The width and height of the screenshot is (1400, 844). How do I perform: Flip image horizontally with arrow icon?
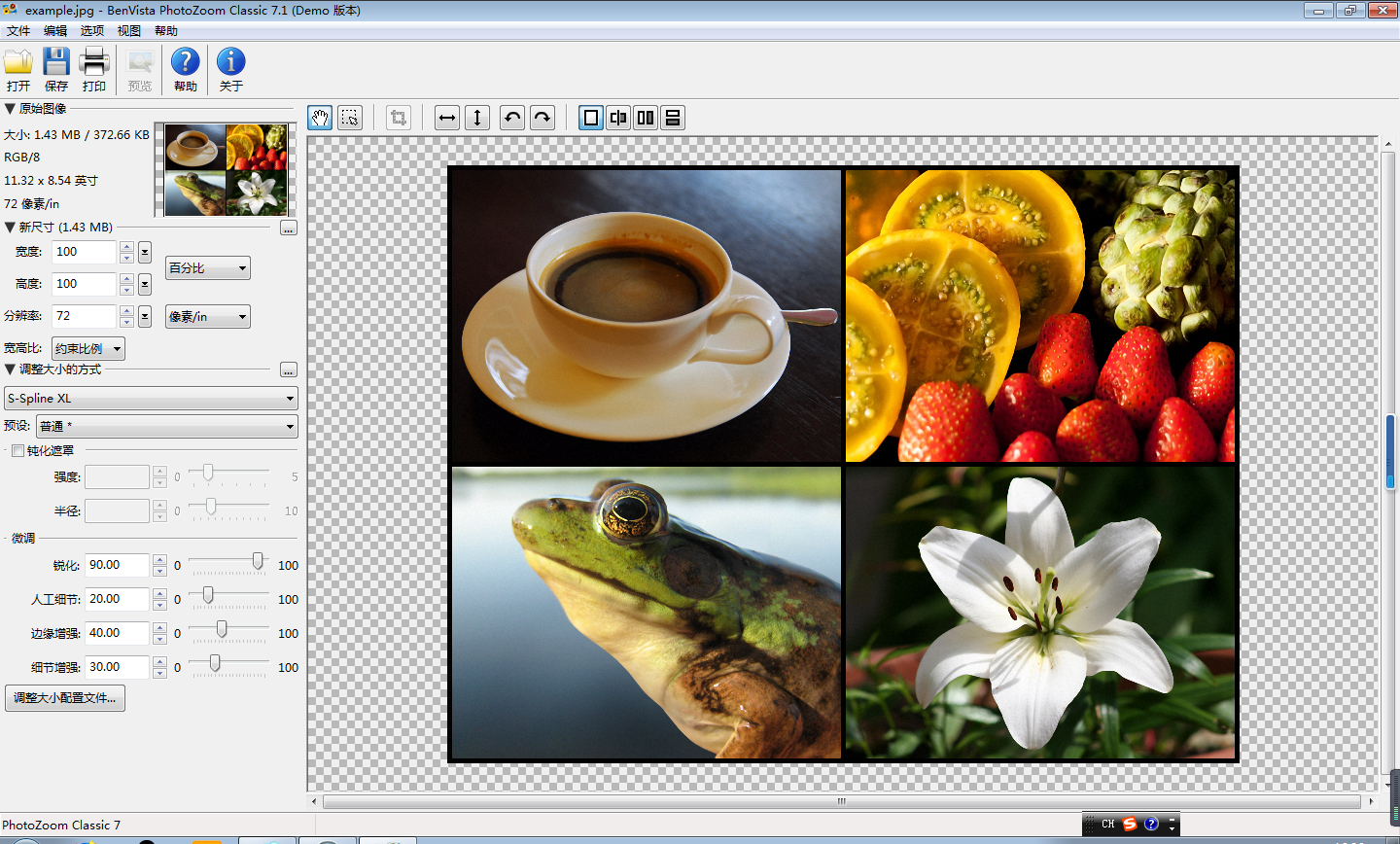[x=447, y=118]
